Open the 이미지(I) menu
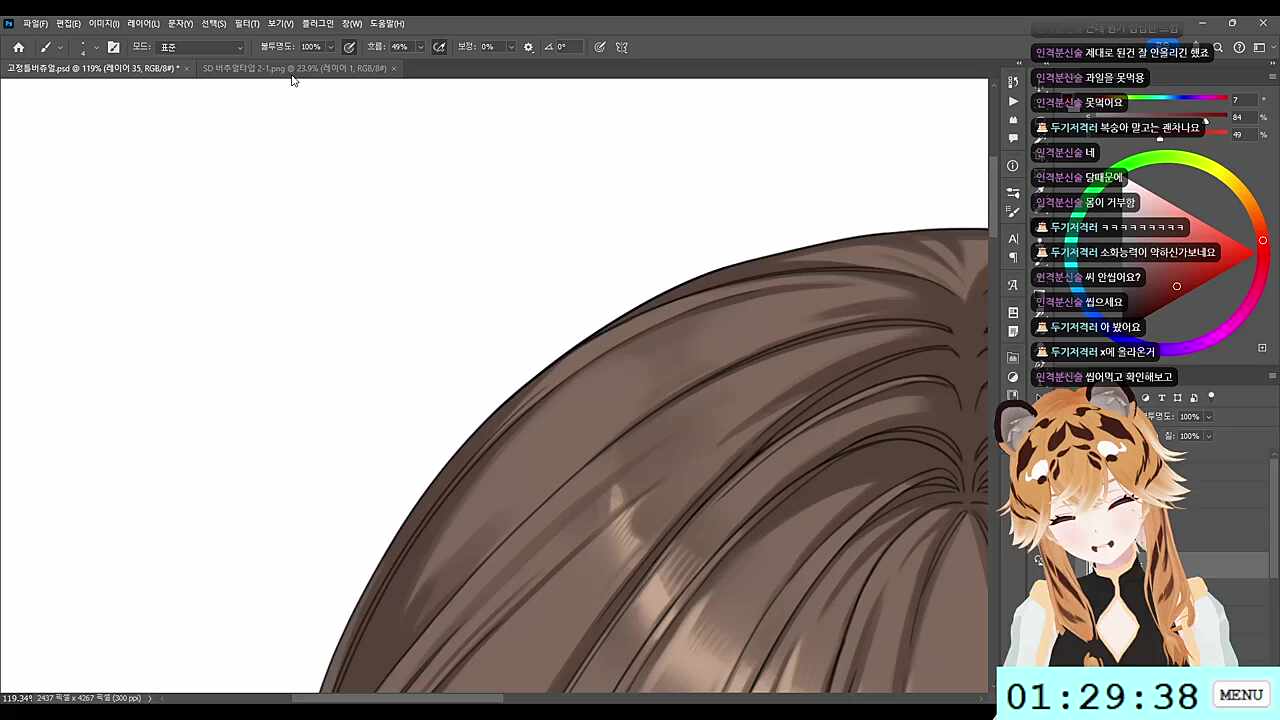The width and height of the screenshot is (1280, 720). [x=104, y=23]
